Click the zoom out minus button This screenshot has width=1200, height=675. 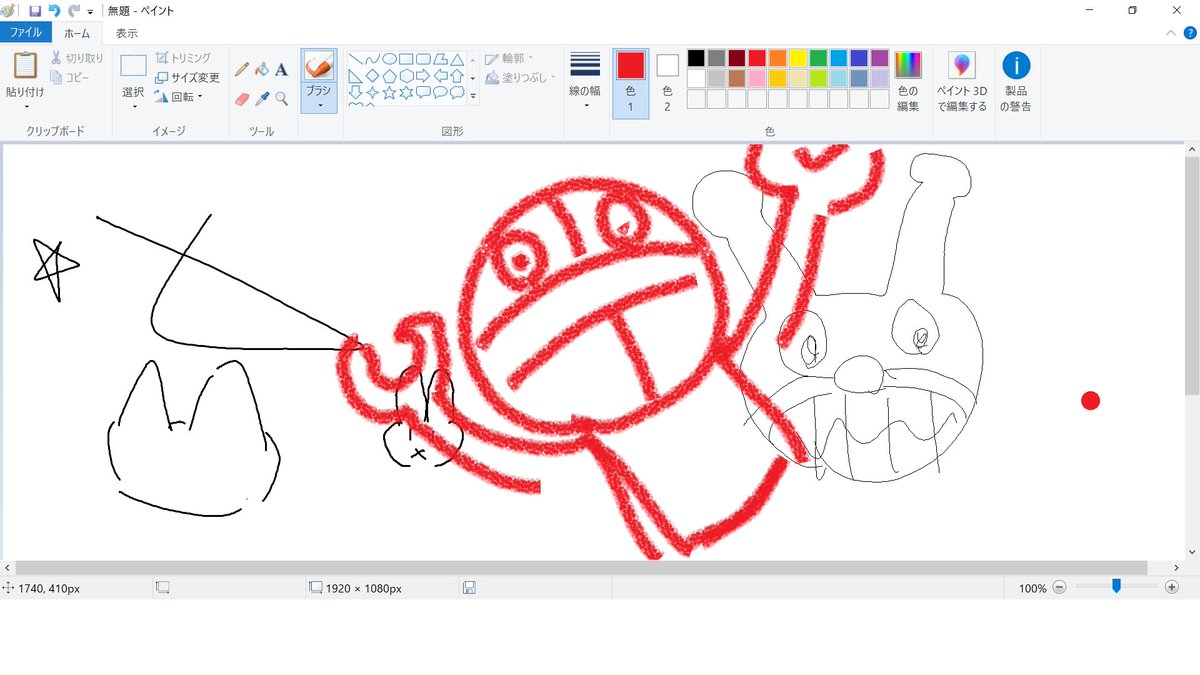point(1060,588)
